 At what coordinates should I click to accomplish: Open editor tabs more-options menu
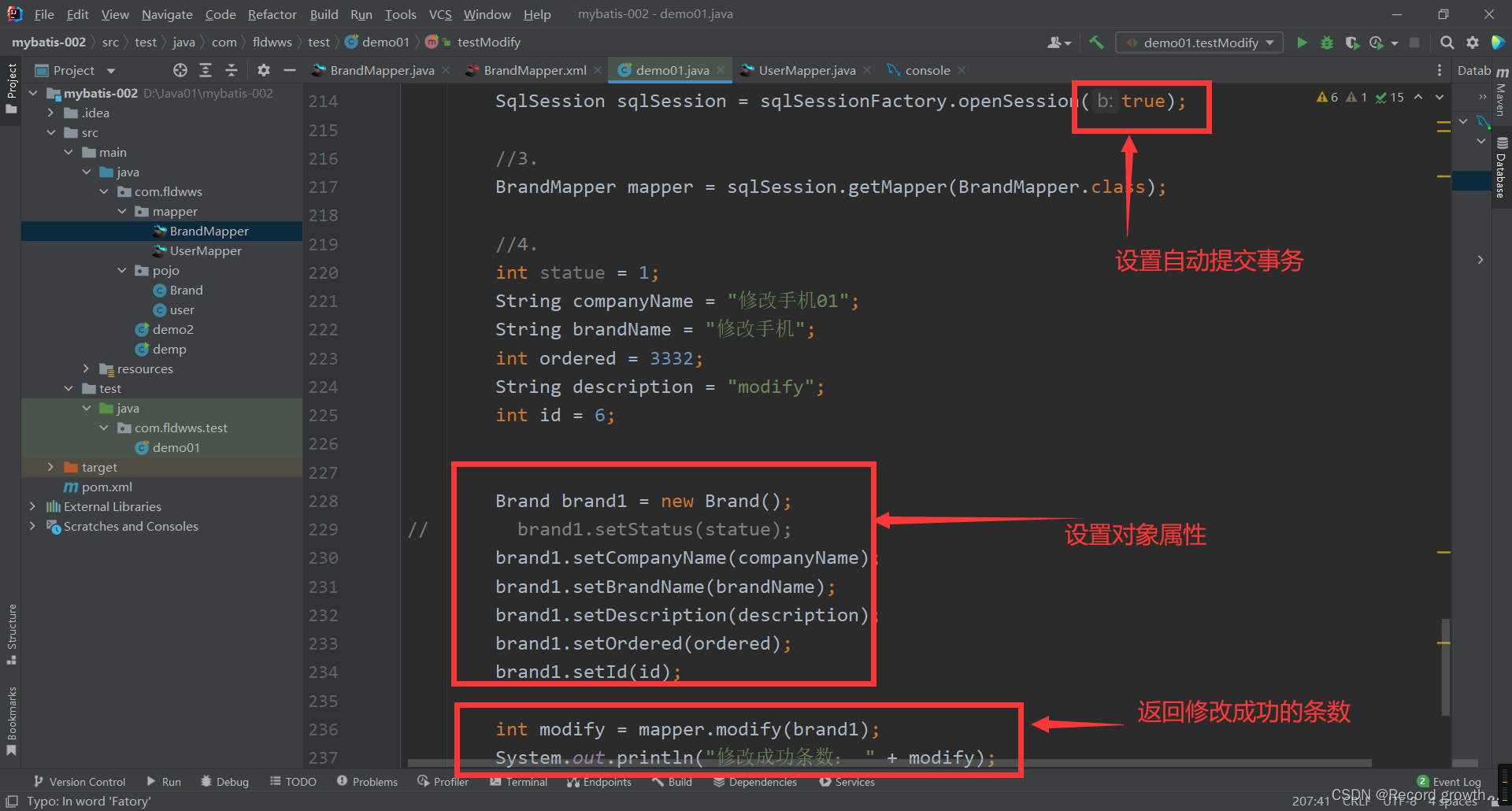point(1440,70)
